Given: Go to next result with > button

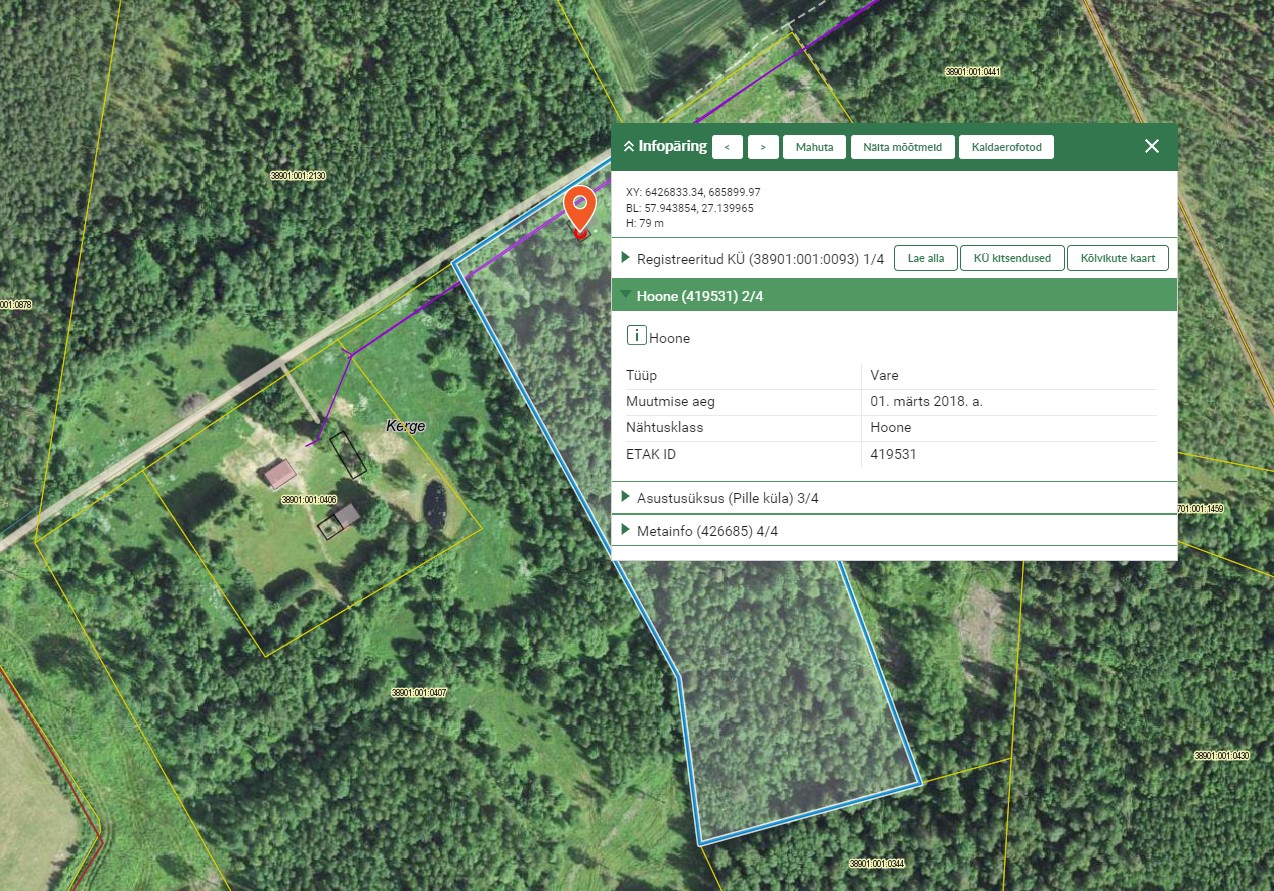Looking at the screenshot, I should (763, 147).
